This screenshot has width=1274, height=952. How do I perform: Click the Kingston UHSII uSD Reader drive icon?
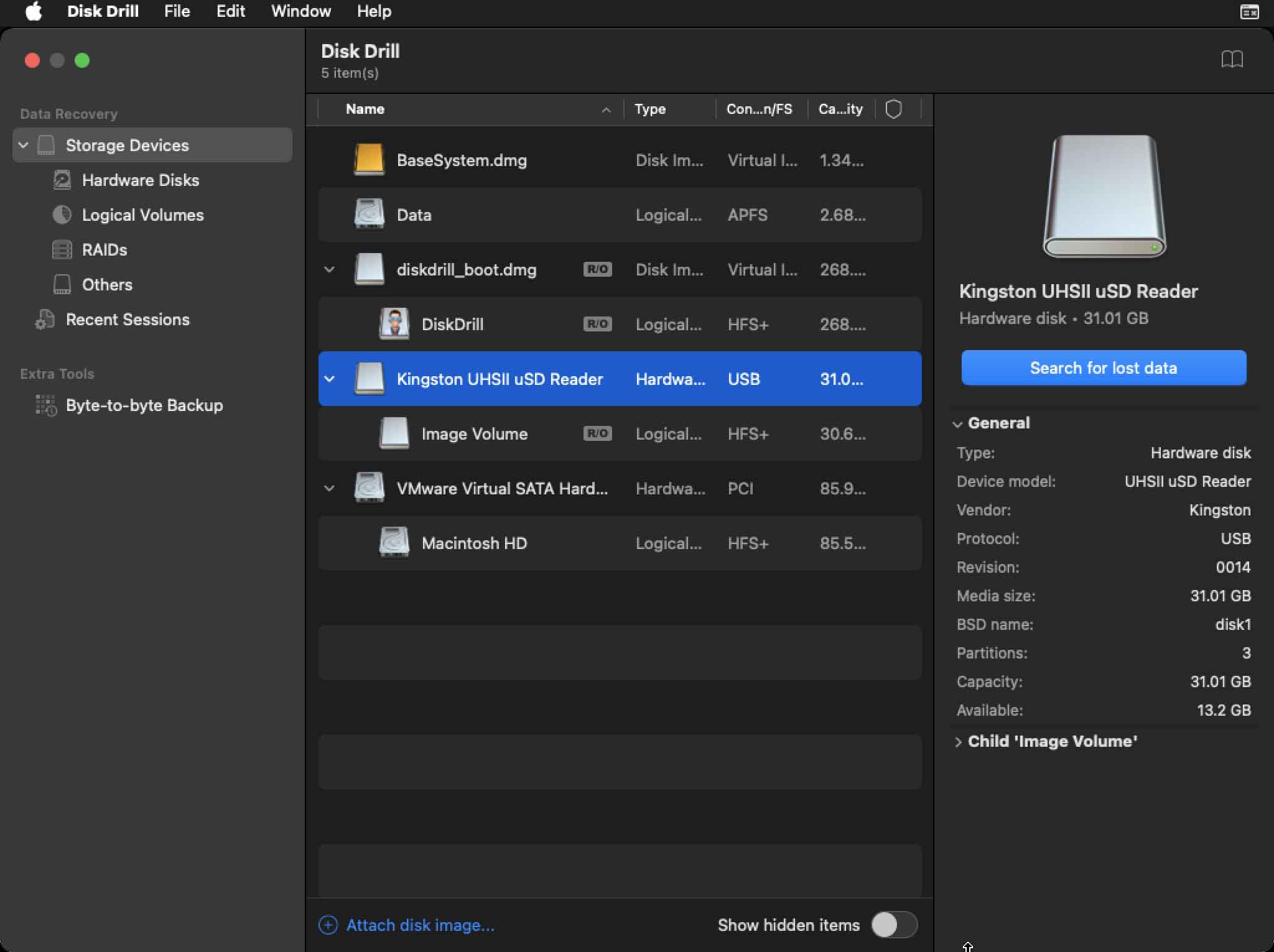pos(369,379)
